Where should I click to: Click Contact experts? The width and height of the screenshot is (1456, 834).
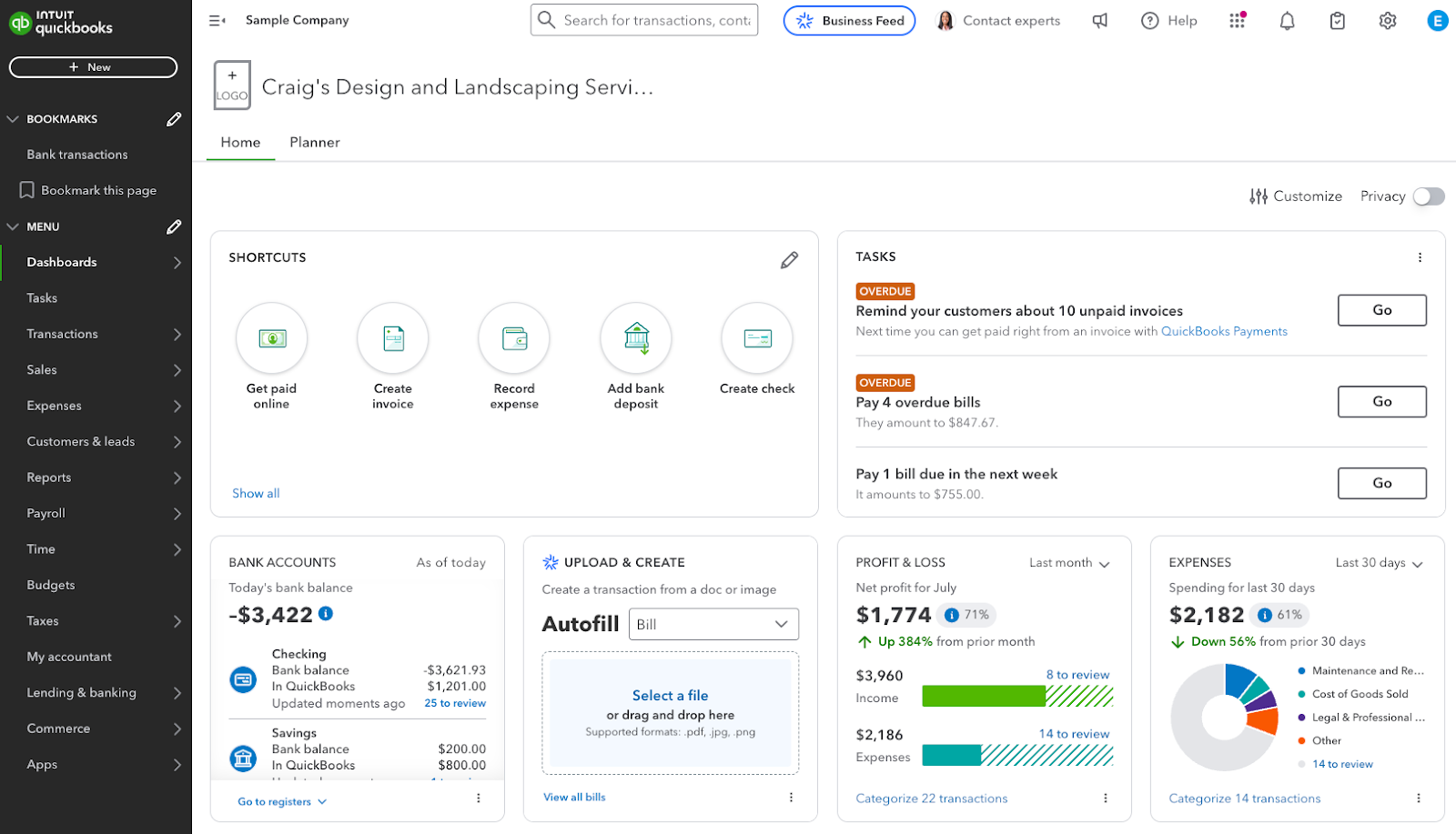[998, 20]
